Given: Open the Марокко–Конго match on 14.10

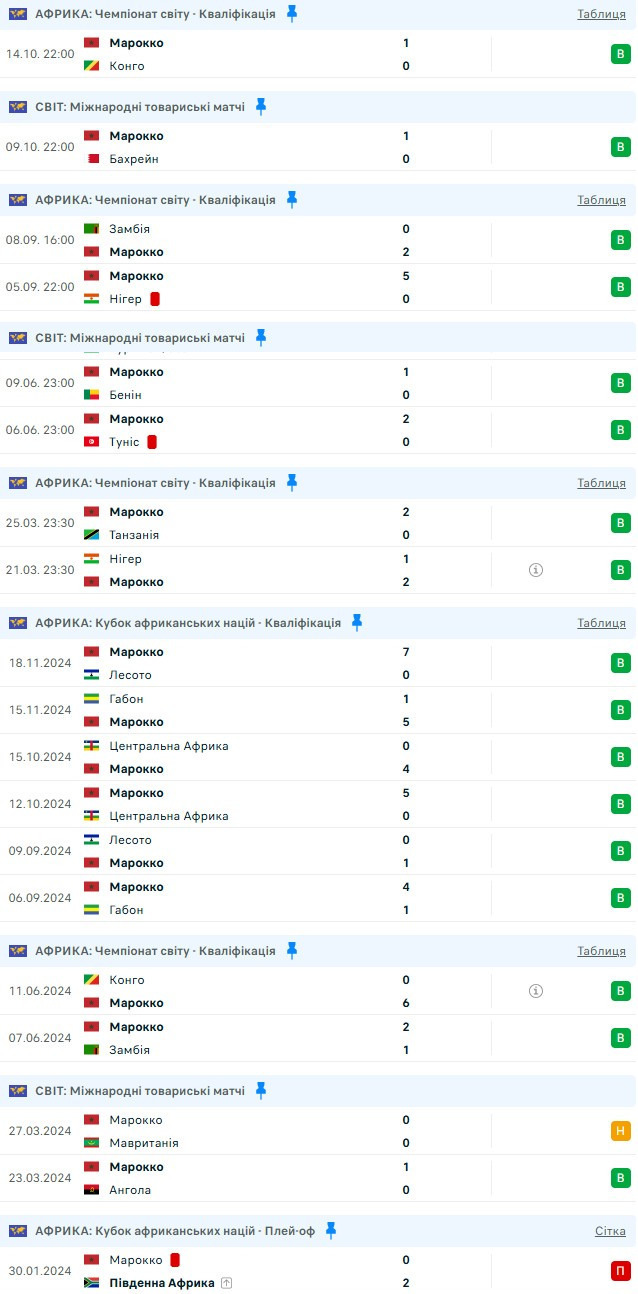Looking at the screenshot, I should tap(250, 54).
